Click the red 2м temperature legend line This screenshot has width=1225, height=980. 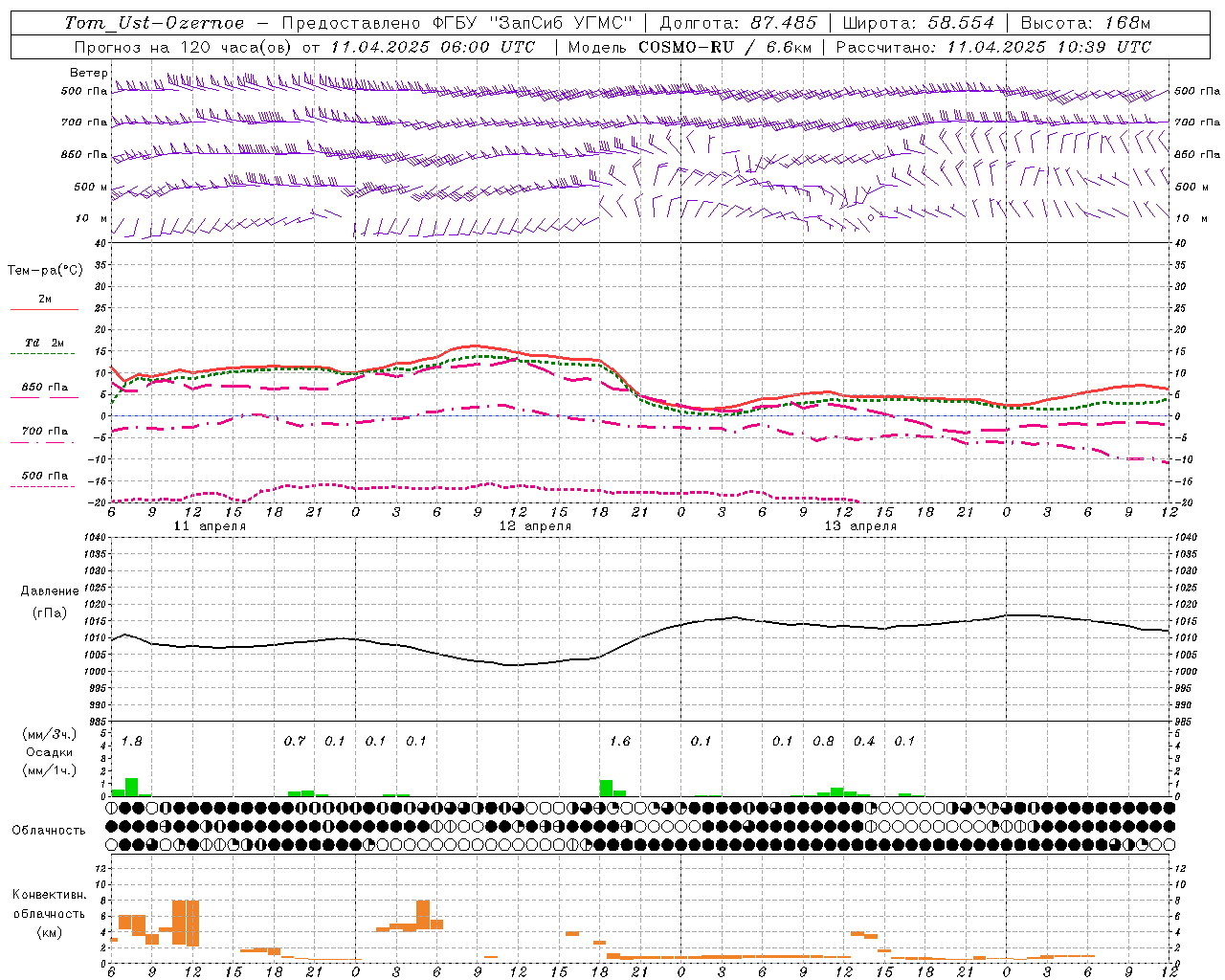point(44,310)
